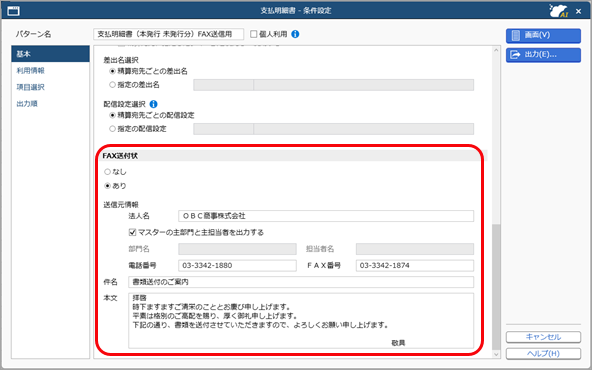Click the 指定の配信設定 code field
This screenshot has width=592, height=370.
click(x=223, y=129)
